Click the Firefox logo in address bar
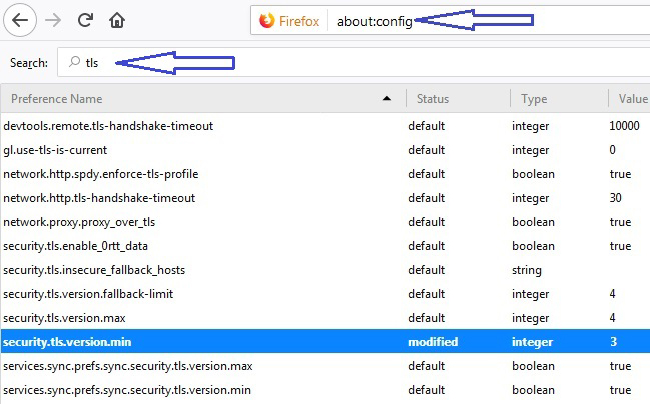 267,21
